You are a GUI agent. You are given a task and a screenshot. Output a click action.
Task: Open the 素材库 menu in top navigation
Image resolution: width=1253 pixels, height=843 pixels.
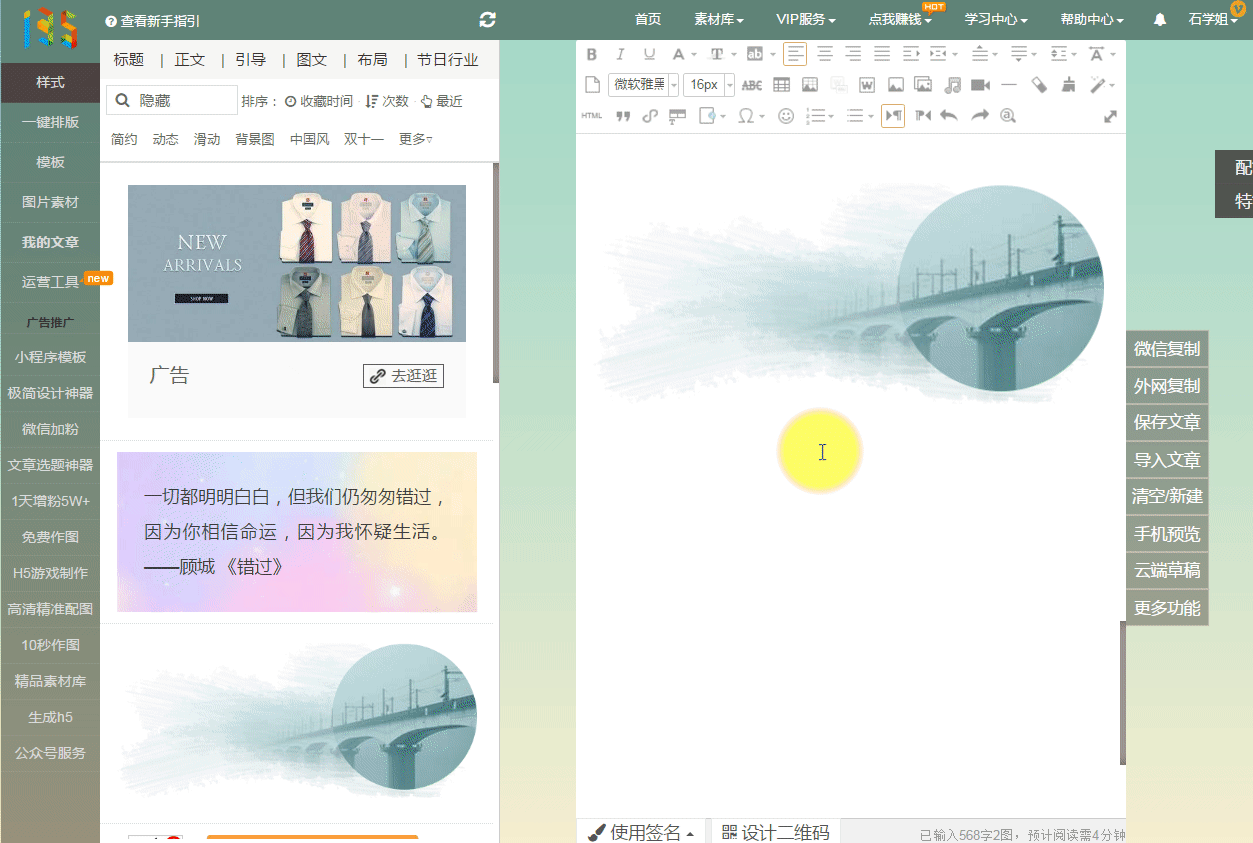point(718,20)
